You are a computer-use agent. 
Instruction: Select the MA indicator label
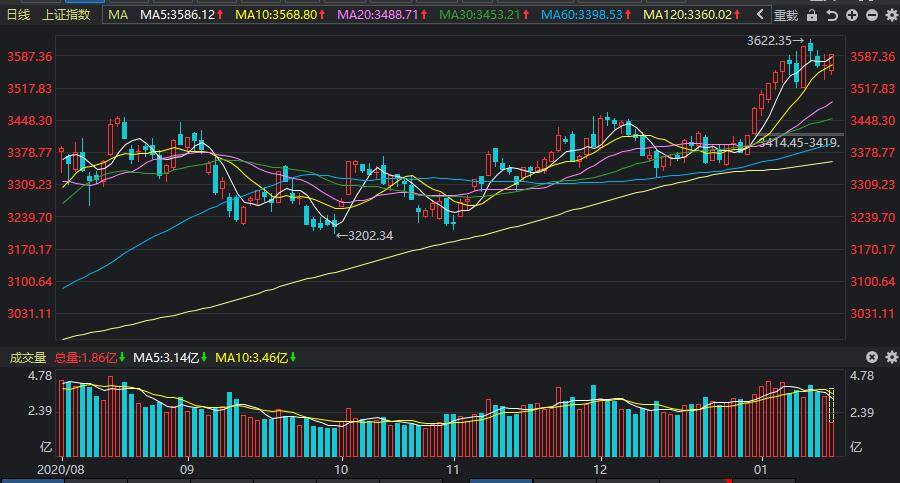coord(118,14)
